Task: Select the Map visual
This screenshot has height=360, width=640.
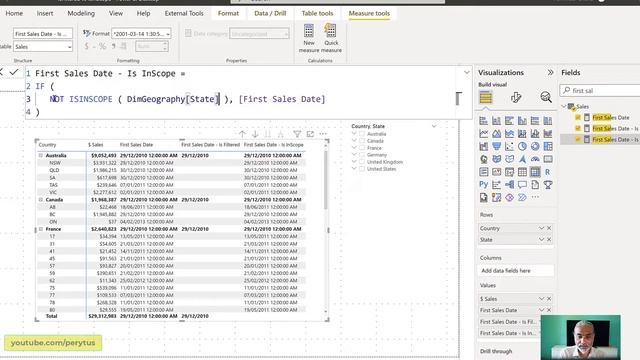Action: point(484,159)
